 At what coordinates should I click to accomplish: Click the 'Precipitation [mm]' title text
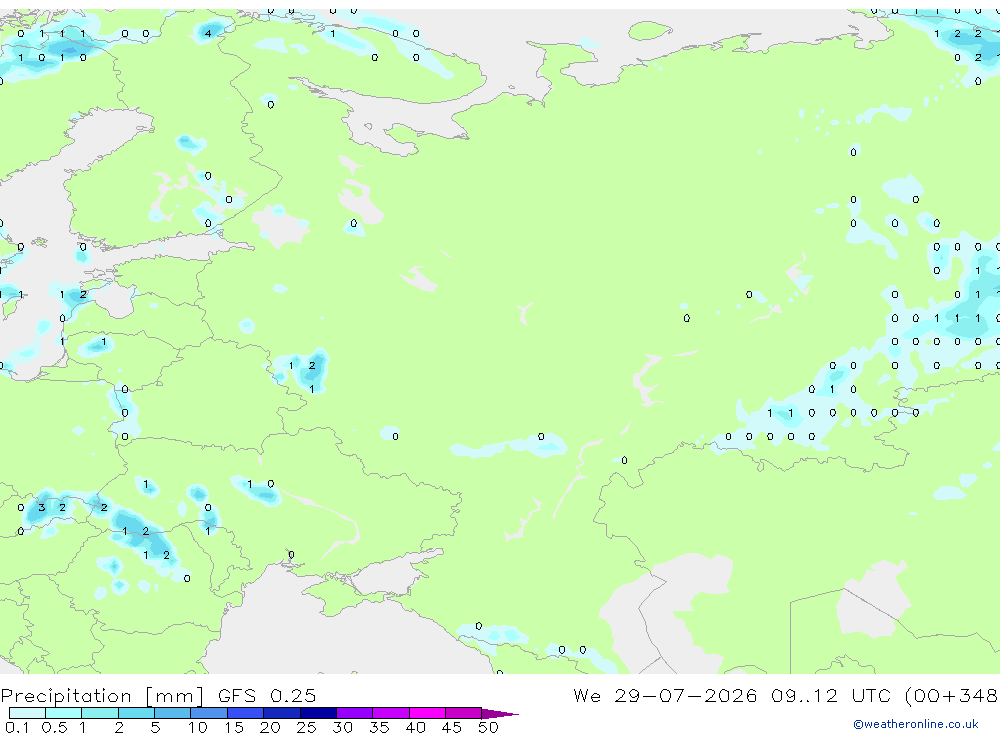tap(103, 696)
